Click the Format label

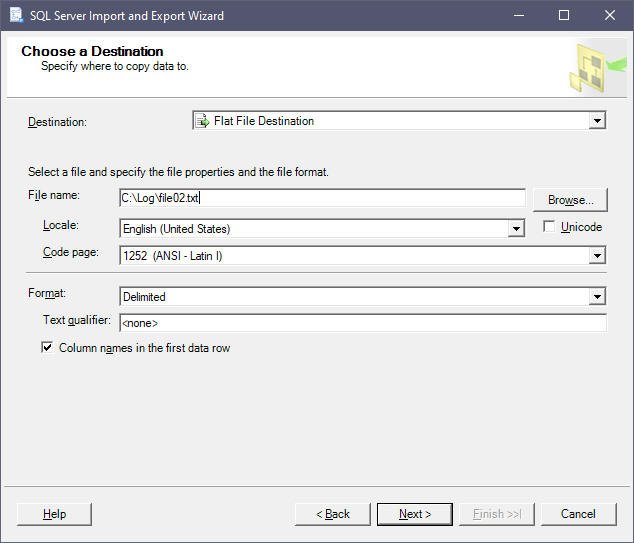[47, 293]
